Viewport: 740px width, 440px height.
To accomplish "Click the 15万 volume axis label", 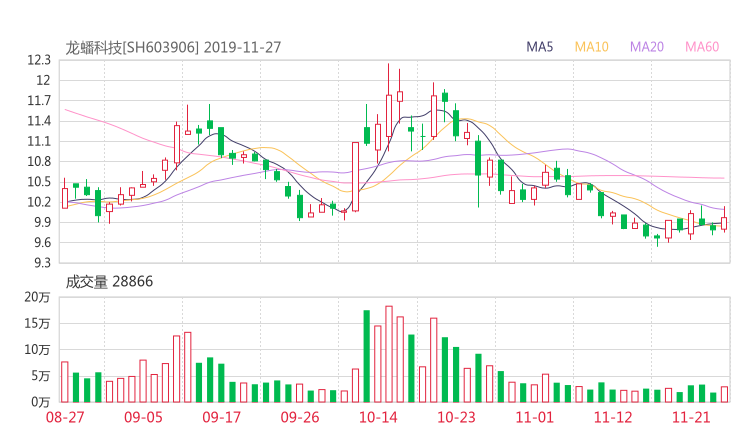I will point(37,324).
